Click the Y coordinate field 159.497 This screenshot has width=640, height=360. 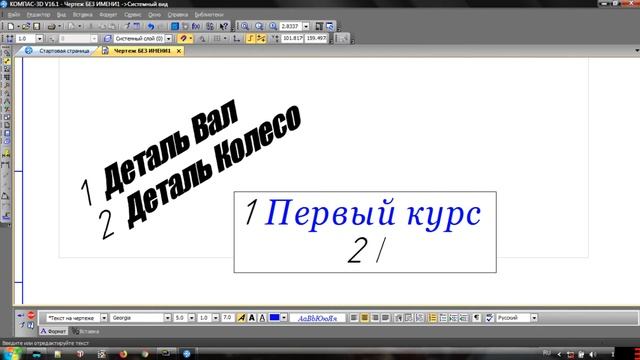coord(316,38)
